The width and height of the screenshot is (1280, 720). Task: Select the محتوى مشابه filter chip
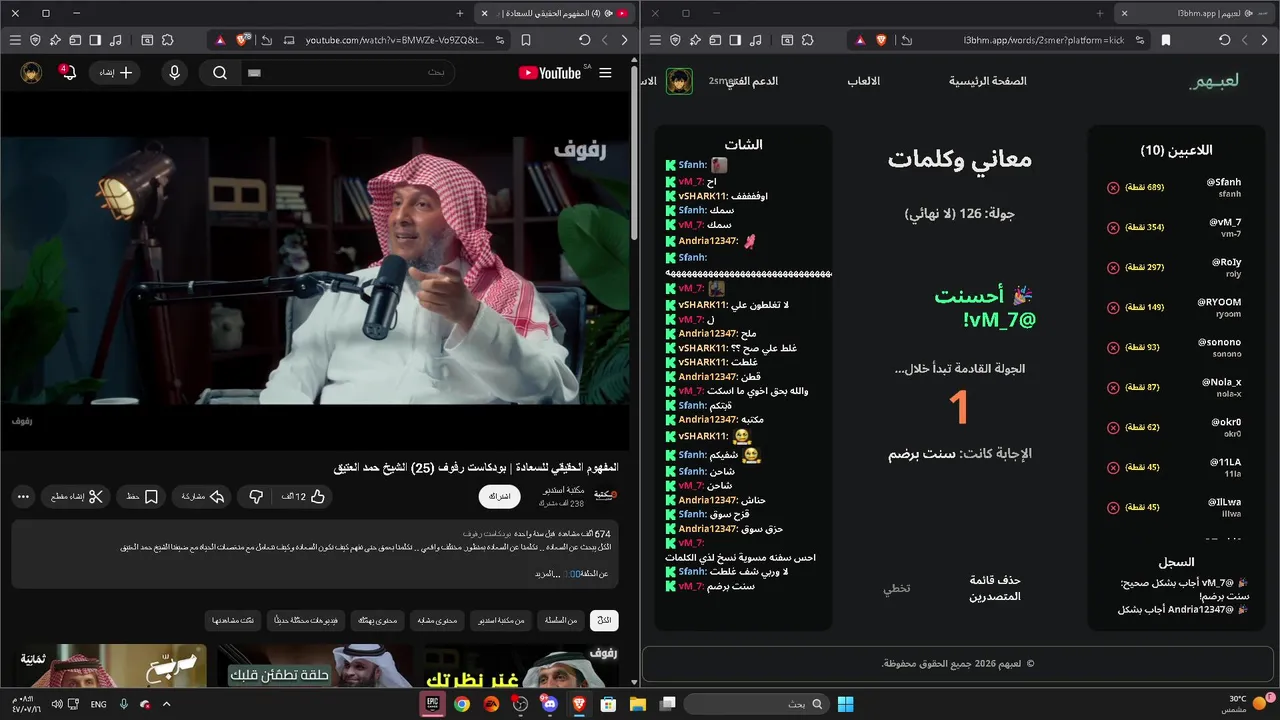(x=435, y=621)
